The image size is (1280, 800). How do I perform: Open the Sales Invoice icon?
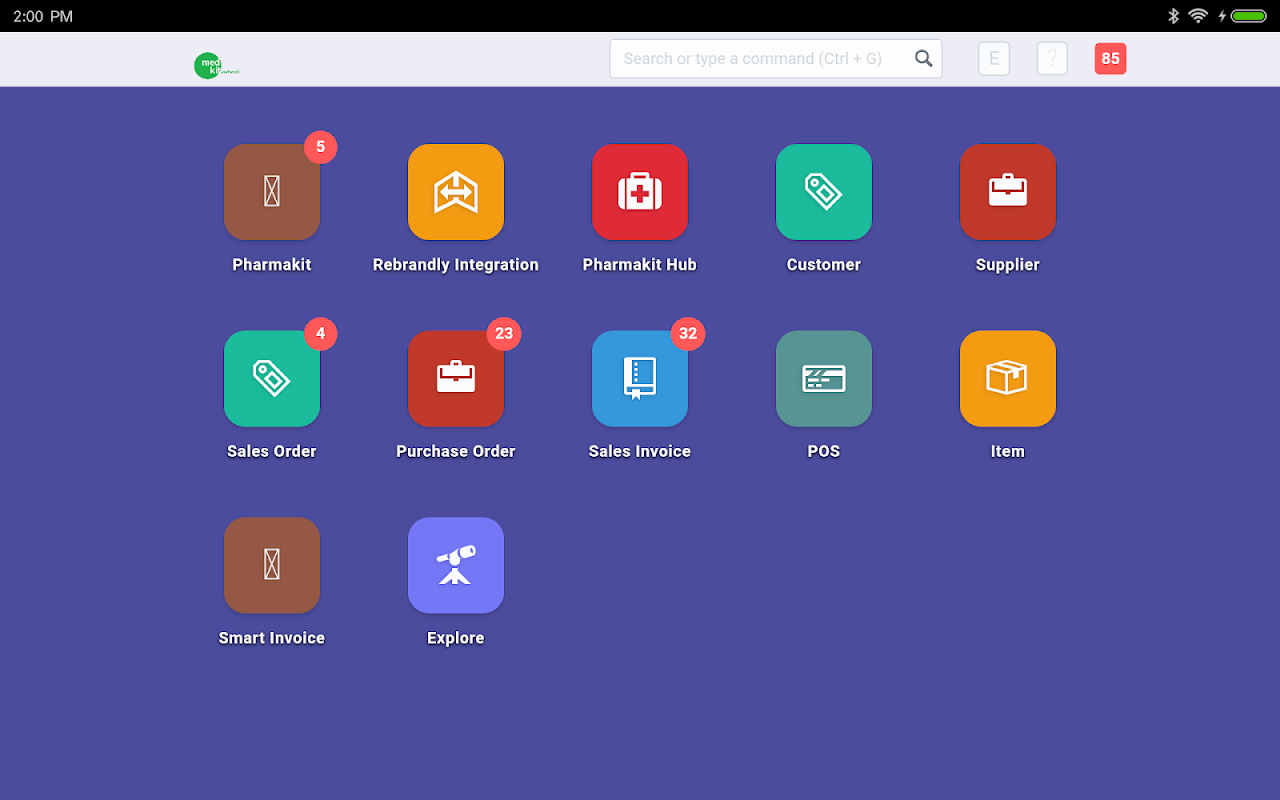(x=640, y=379)
